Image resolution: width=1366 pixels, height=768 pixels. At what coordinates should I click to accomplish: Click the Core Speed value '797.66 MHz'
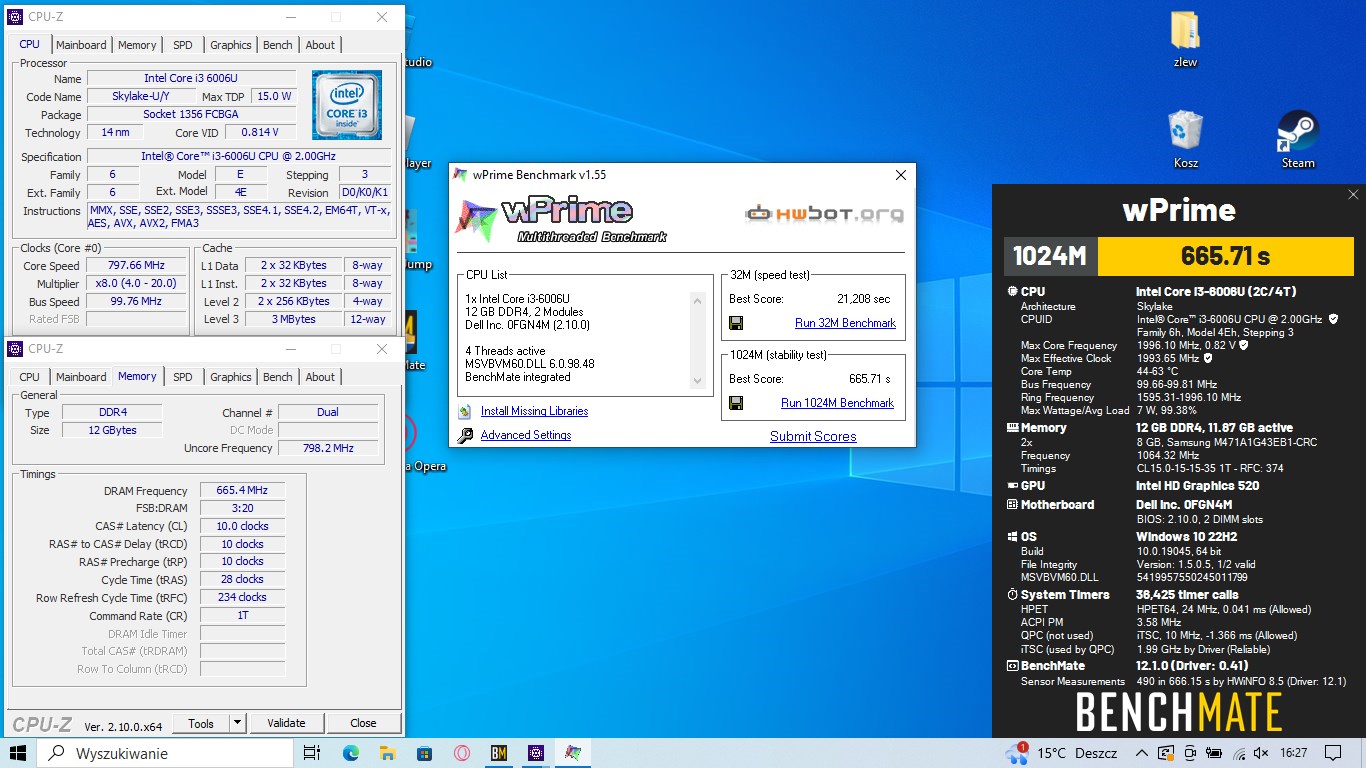click(x=136, y=265)
